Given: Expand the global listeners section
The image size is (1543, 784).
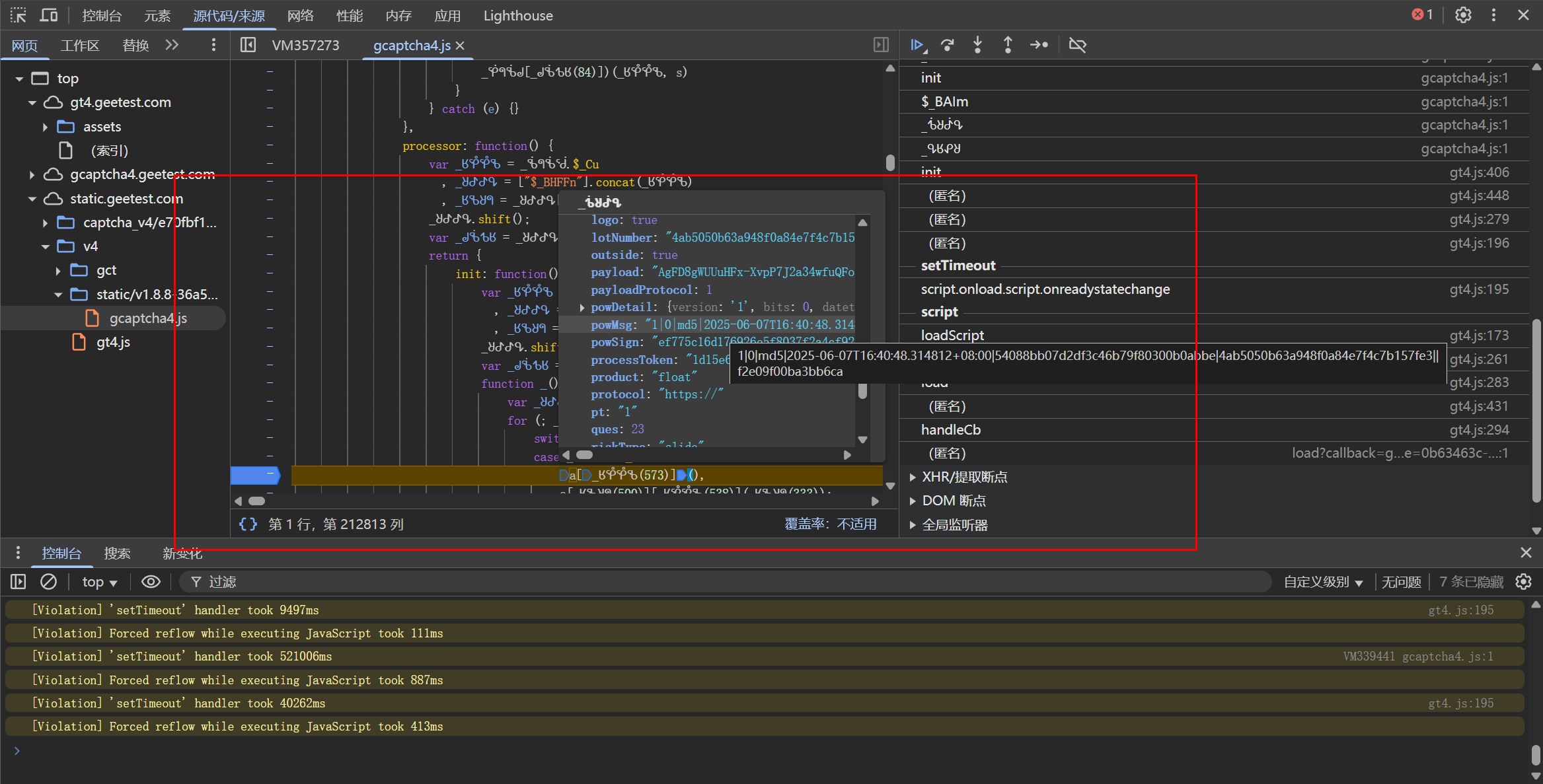Looking at the screenshot, I should 913,525.
